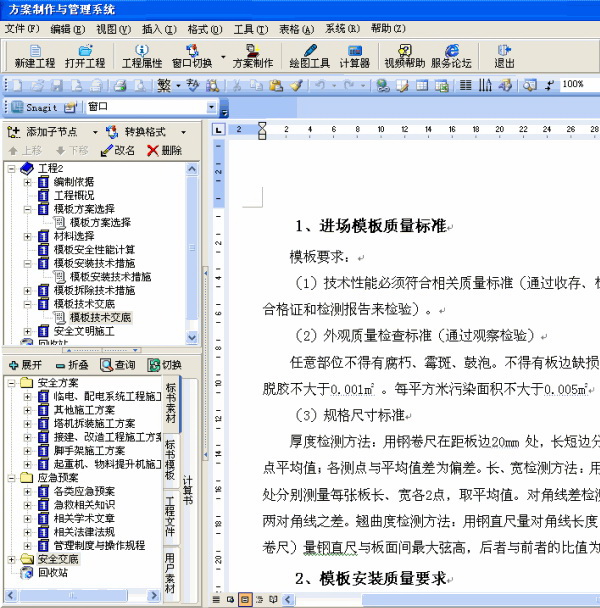
Task: Open the 计算器 calculator
Action: pyautogui.click(x=354, y=57)
